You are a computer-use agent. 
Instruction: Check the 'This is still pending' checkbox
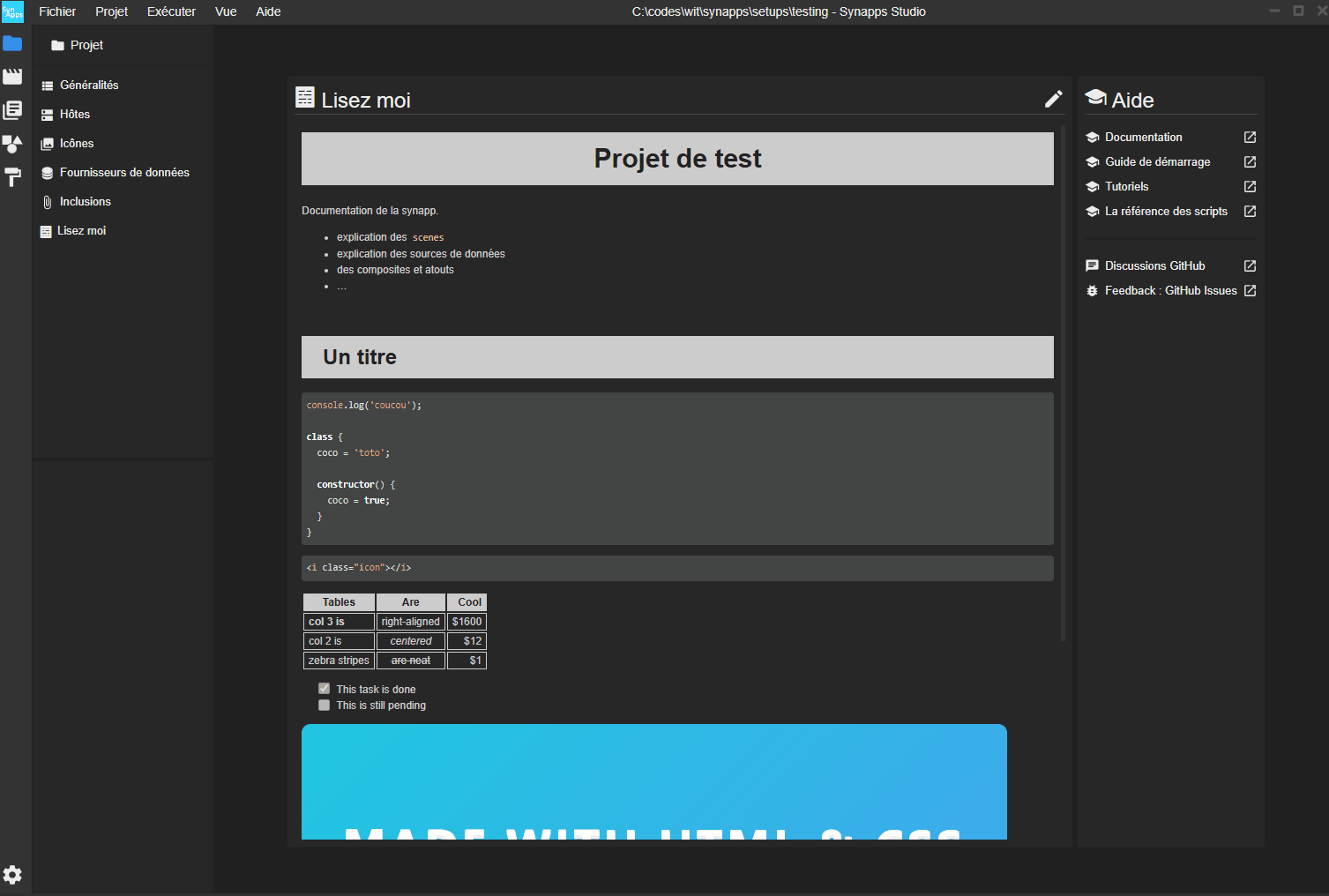(x=325, y=706)
